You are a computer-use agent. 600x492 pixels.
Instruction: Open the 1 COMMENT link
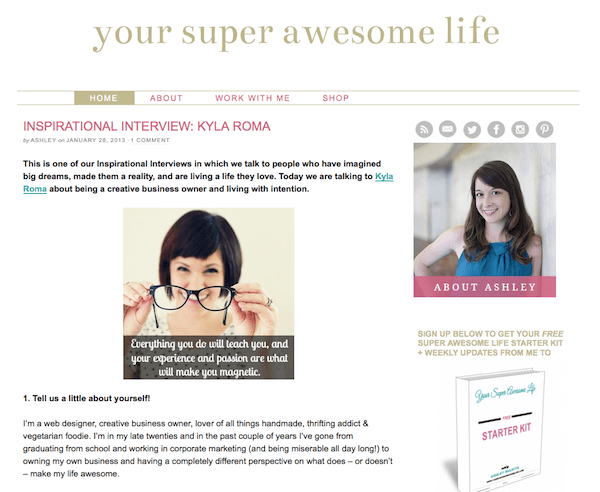150,140
